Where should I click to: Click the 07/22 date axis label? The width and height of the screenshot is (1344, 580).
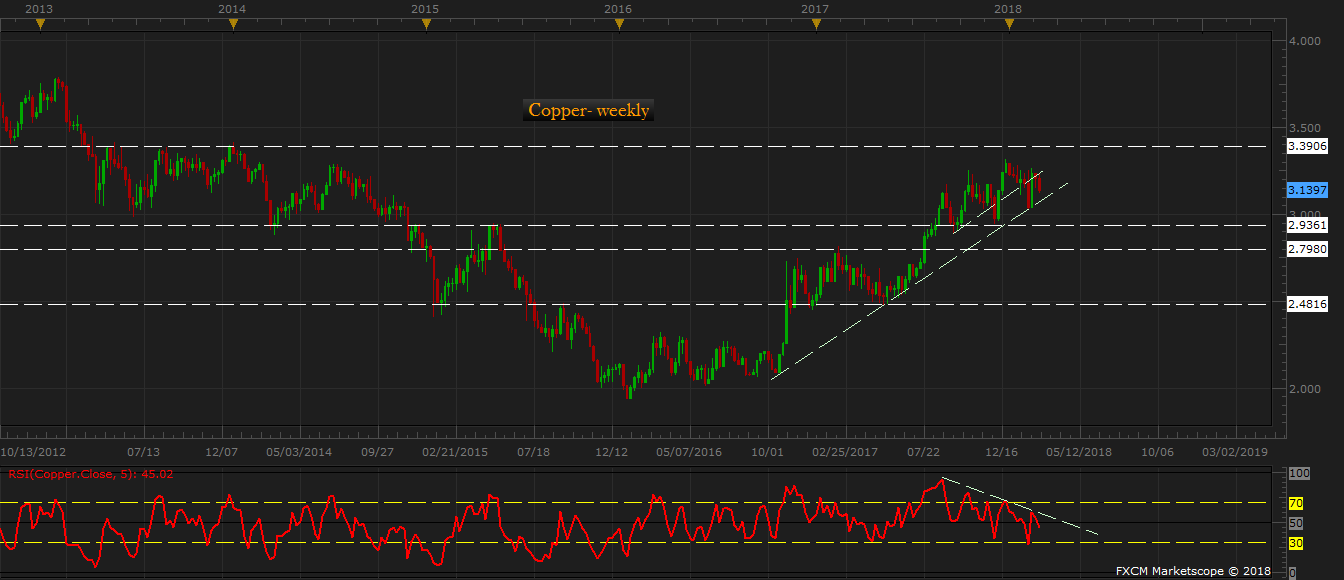click(x=923, y=452)
